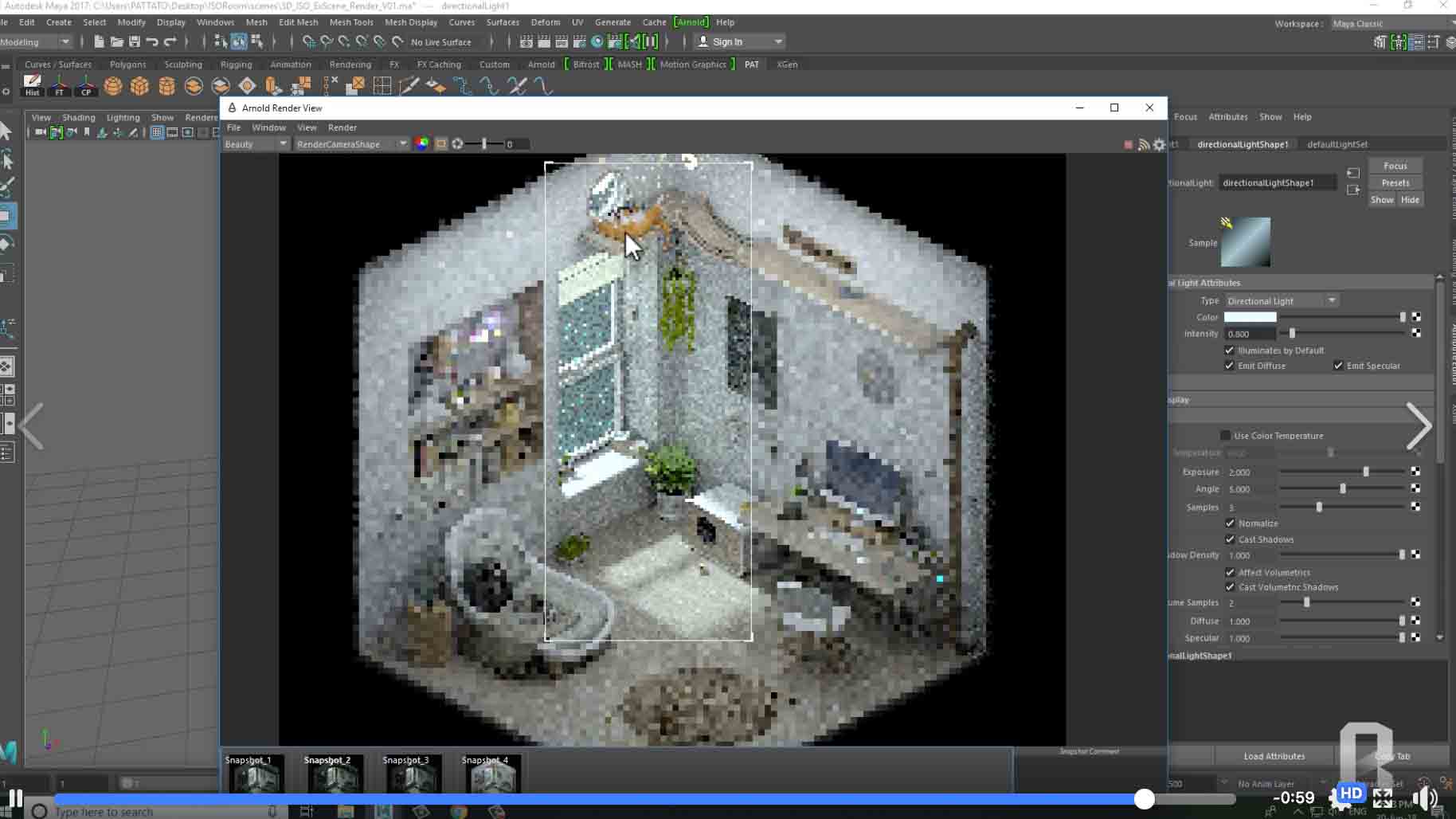Stop the Arnold render with red button

(1128, 144)
